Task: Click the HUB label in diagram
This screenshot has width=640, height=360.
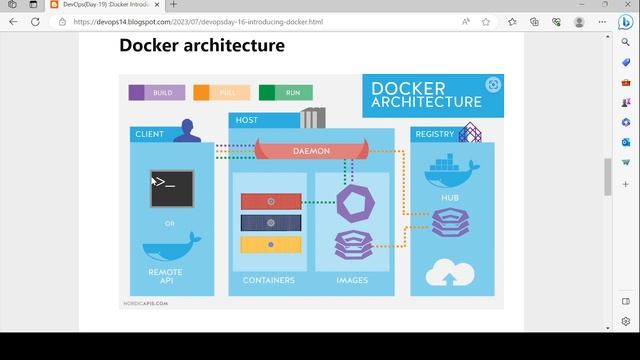Action: tap(450, 198)
